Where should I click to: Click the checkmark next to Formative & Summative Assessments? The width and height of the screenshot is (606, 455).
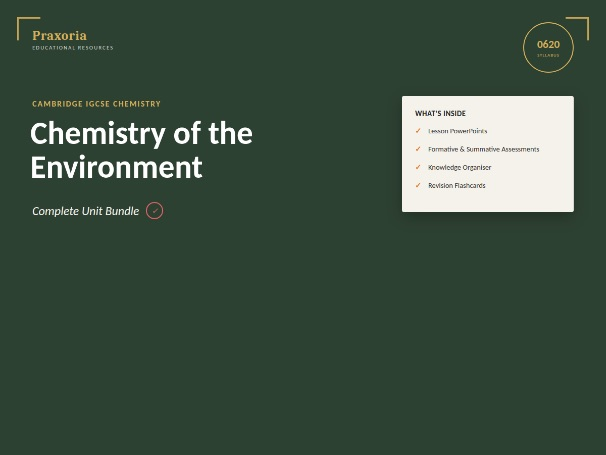coord(418,149)
